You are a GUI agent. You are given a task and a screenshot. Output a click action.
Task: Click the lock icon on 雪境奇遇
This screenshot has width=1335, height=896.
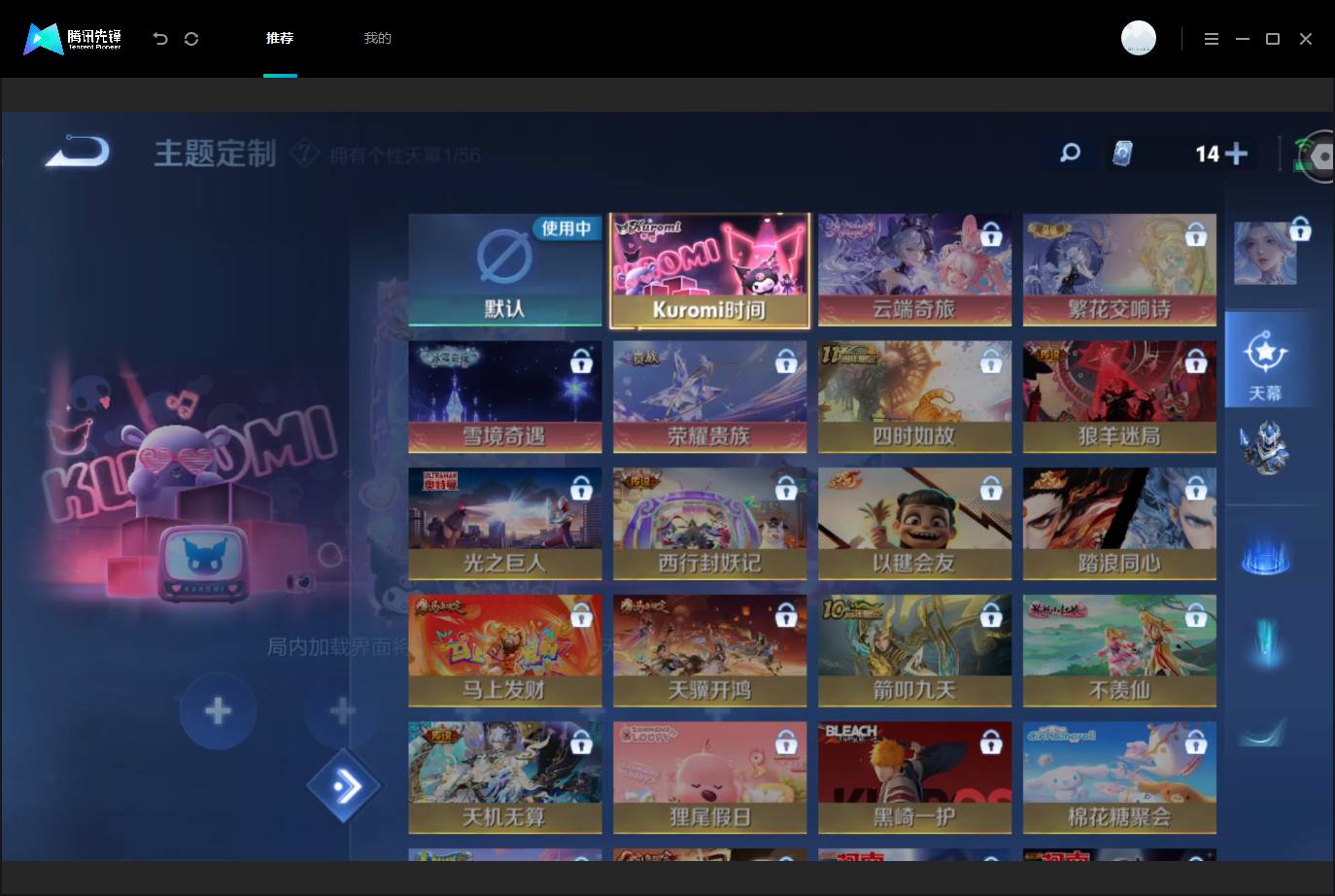[x=581, y=361]
